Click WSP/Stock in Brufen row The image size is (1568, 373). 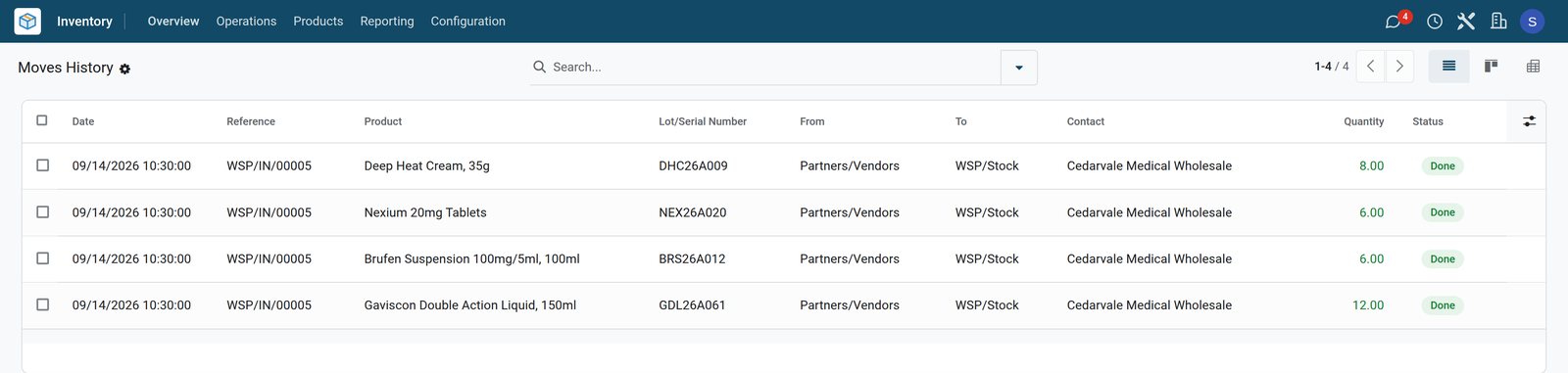tap(987, 258)
